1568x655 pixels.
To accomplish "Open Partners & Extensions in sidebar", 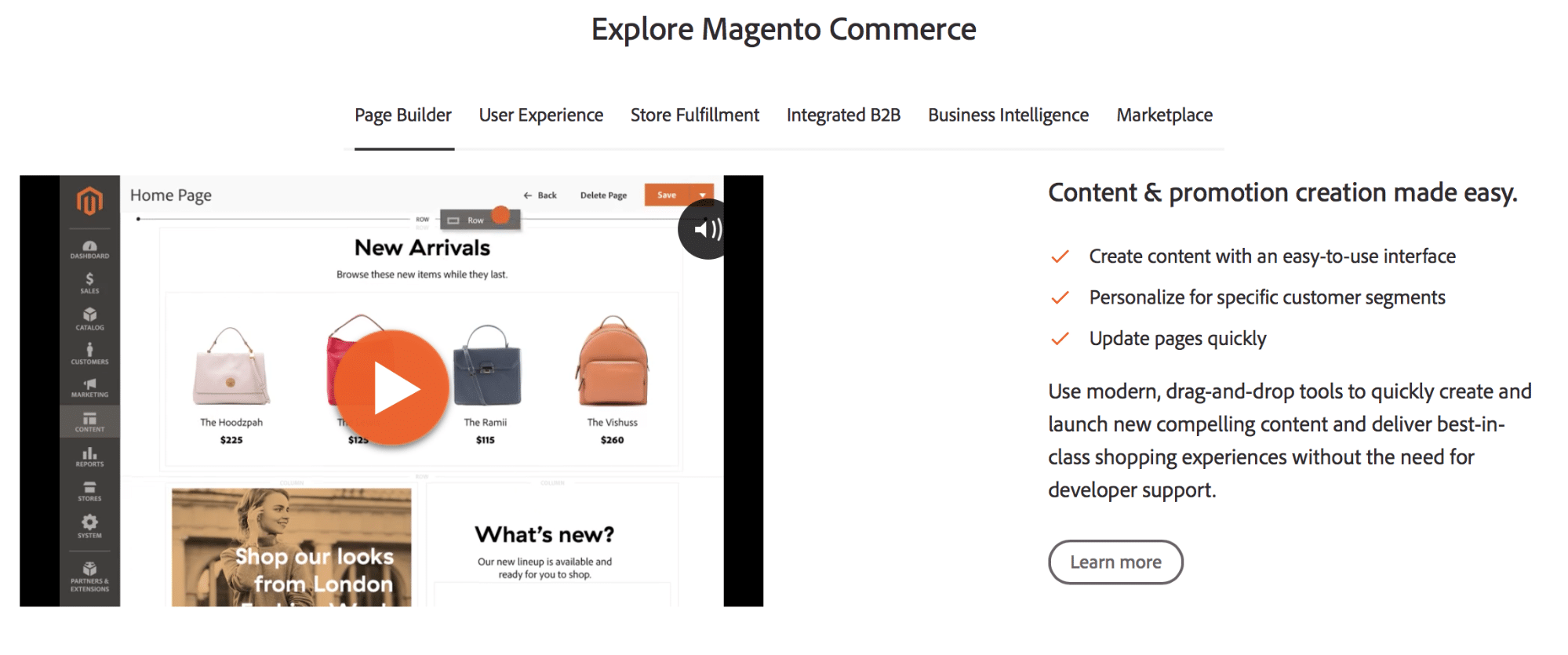I will coord(89,576).
